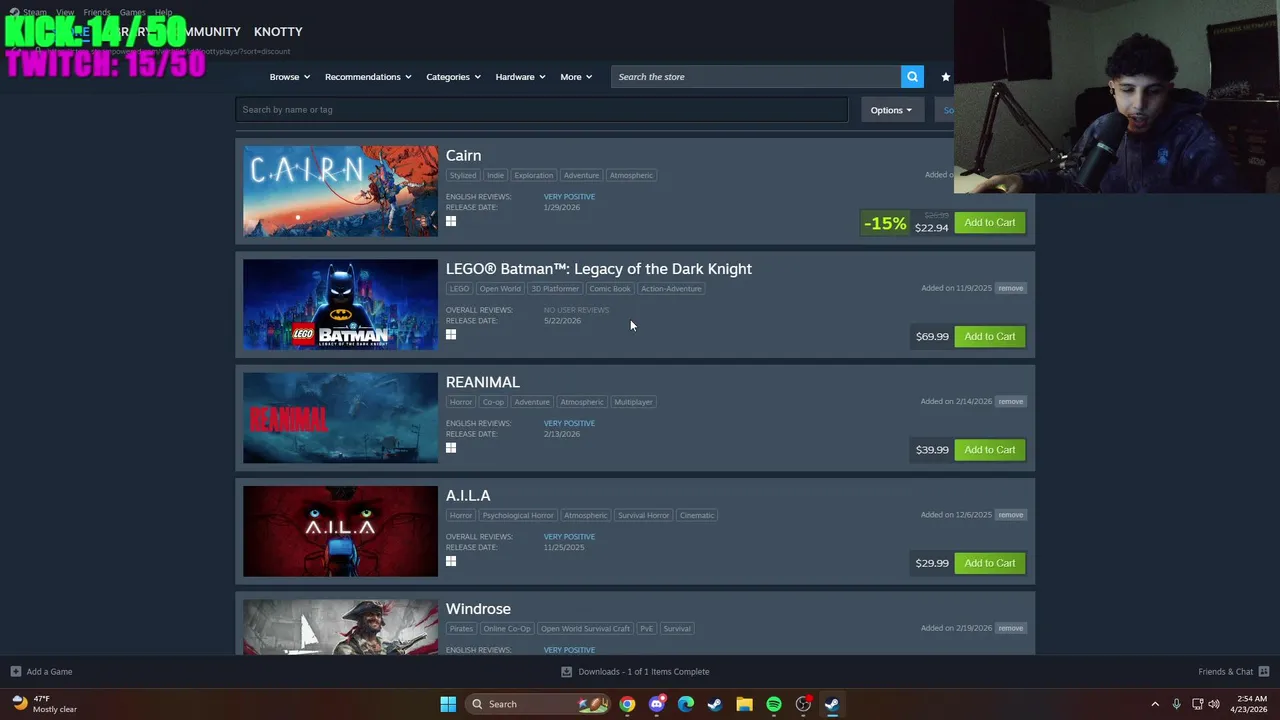Open the LEGO Batman game thumbnail

[340, 305]
